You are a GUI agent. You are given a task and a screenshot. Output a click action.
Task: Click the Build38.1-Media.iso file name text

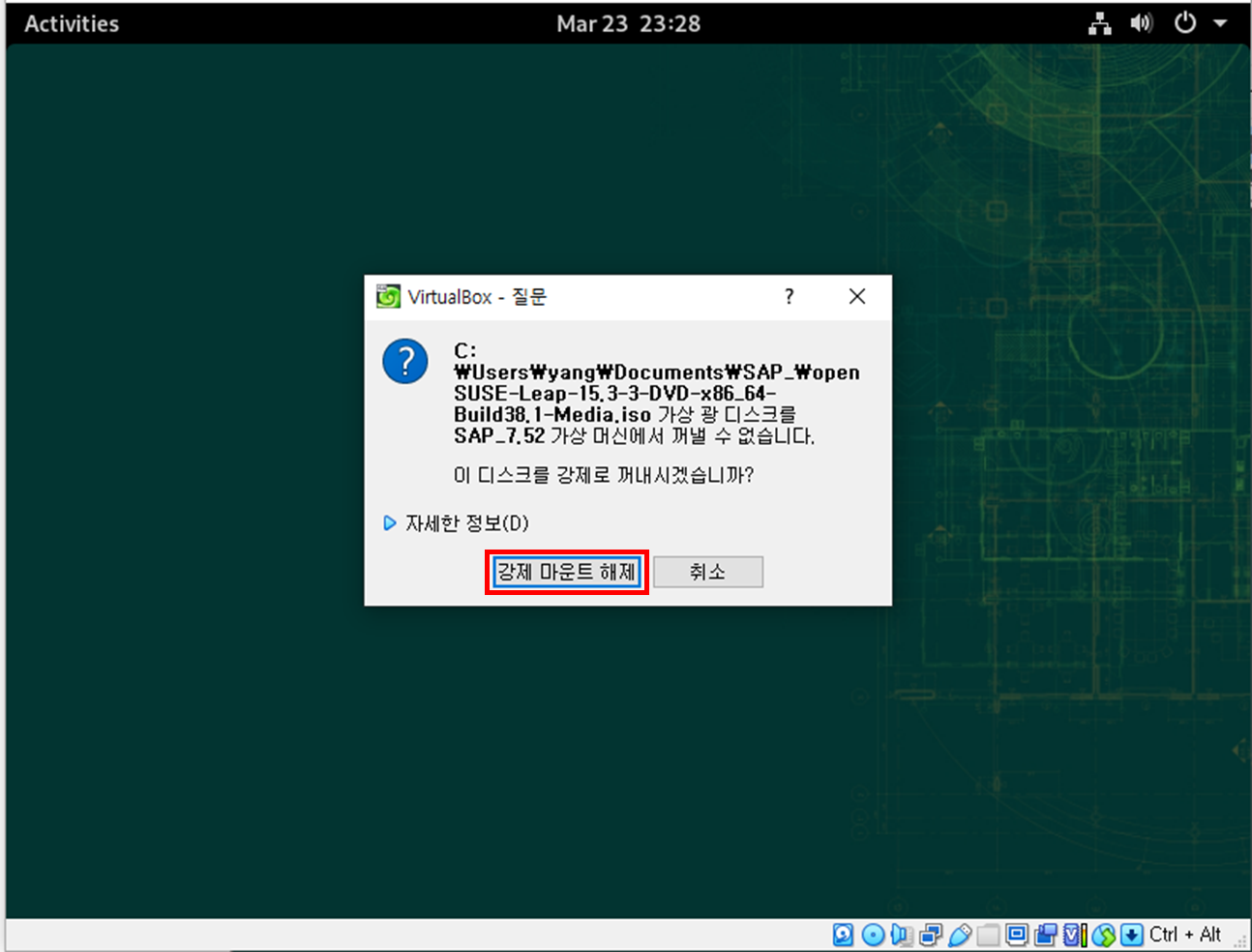[x=552, y=414]
